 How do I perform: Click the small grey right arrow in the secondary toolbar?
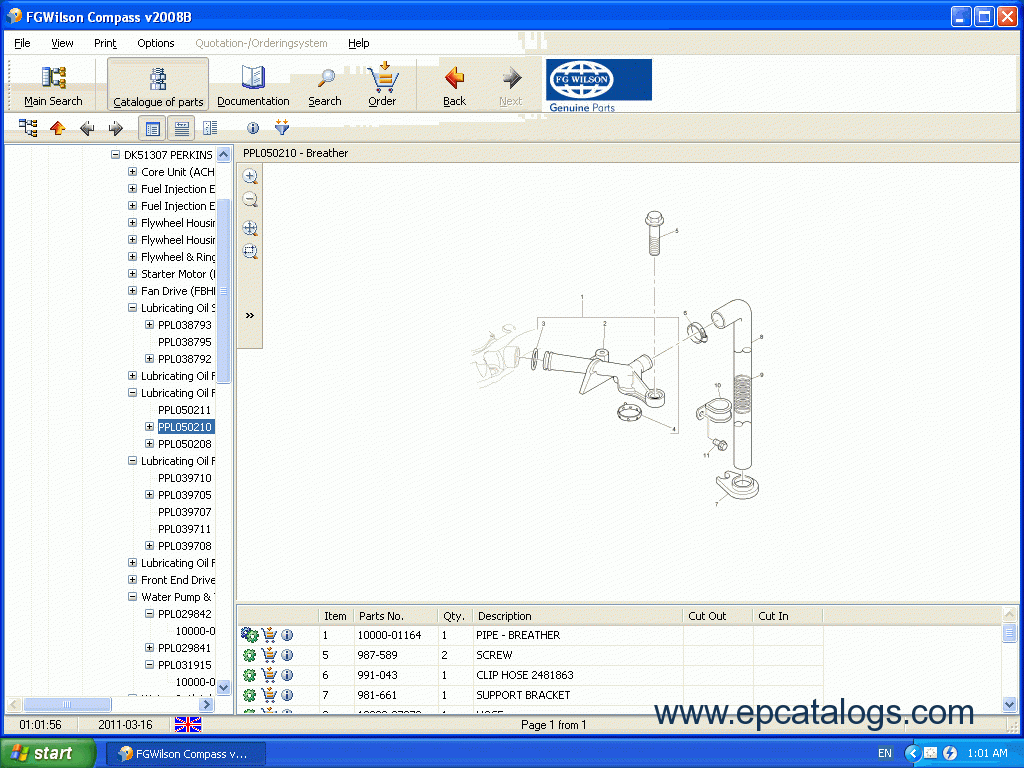[116, 128]
